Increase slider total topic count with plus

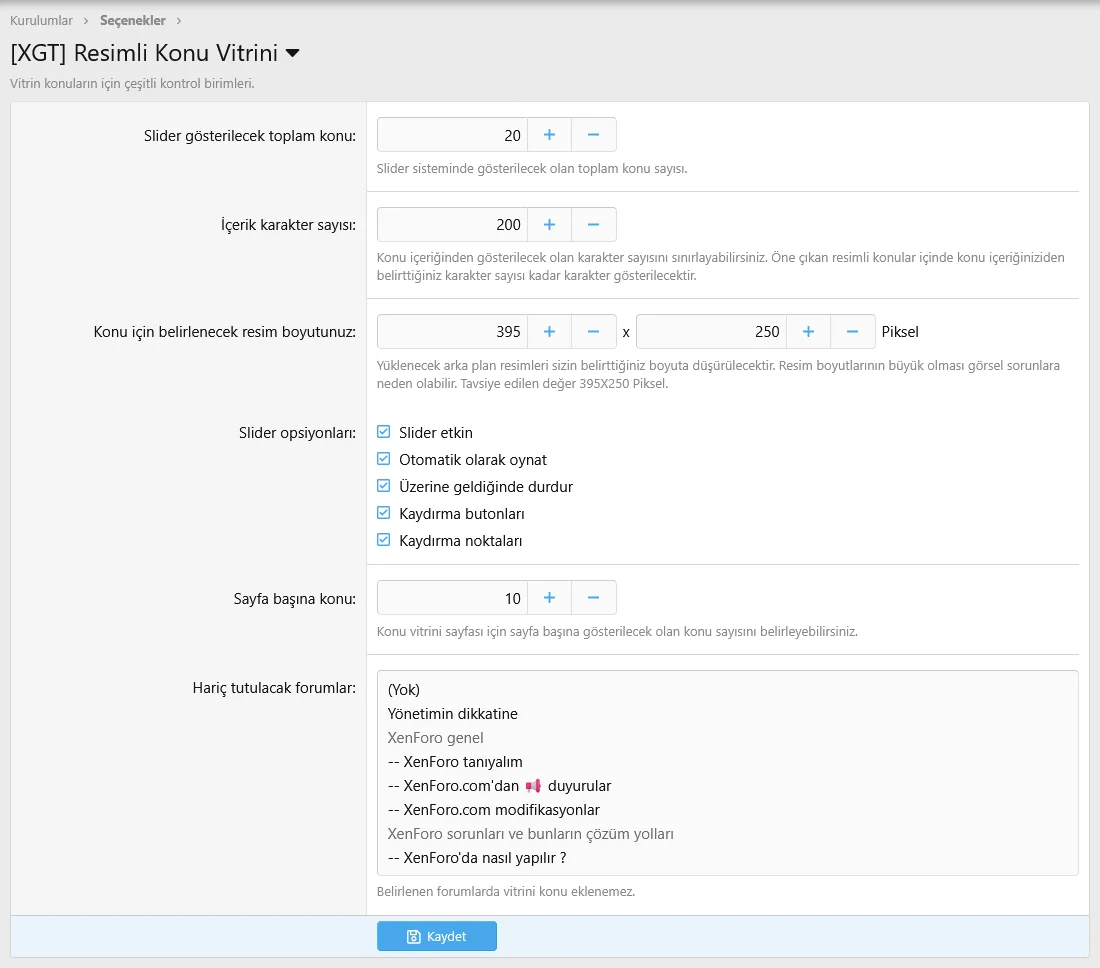pos(549,135)
